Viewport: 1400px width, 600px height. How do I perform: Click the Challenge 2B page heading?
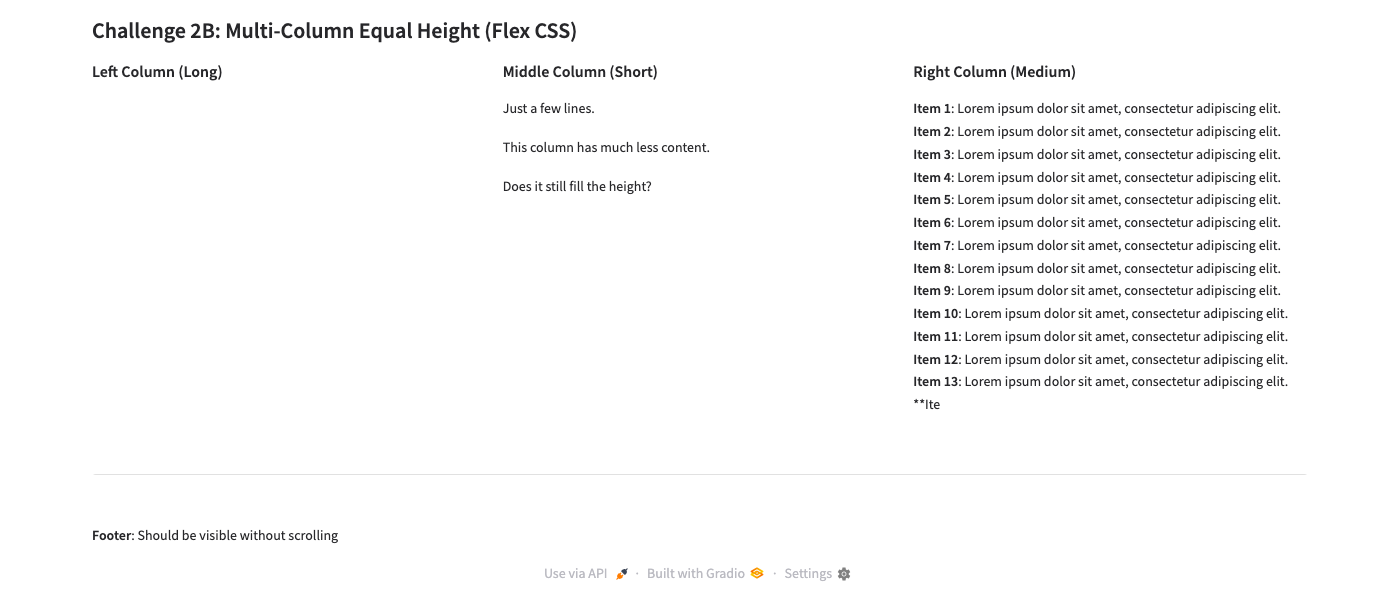click(334, 31)
